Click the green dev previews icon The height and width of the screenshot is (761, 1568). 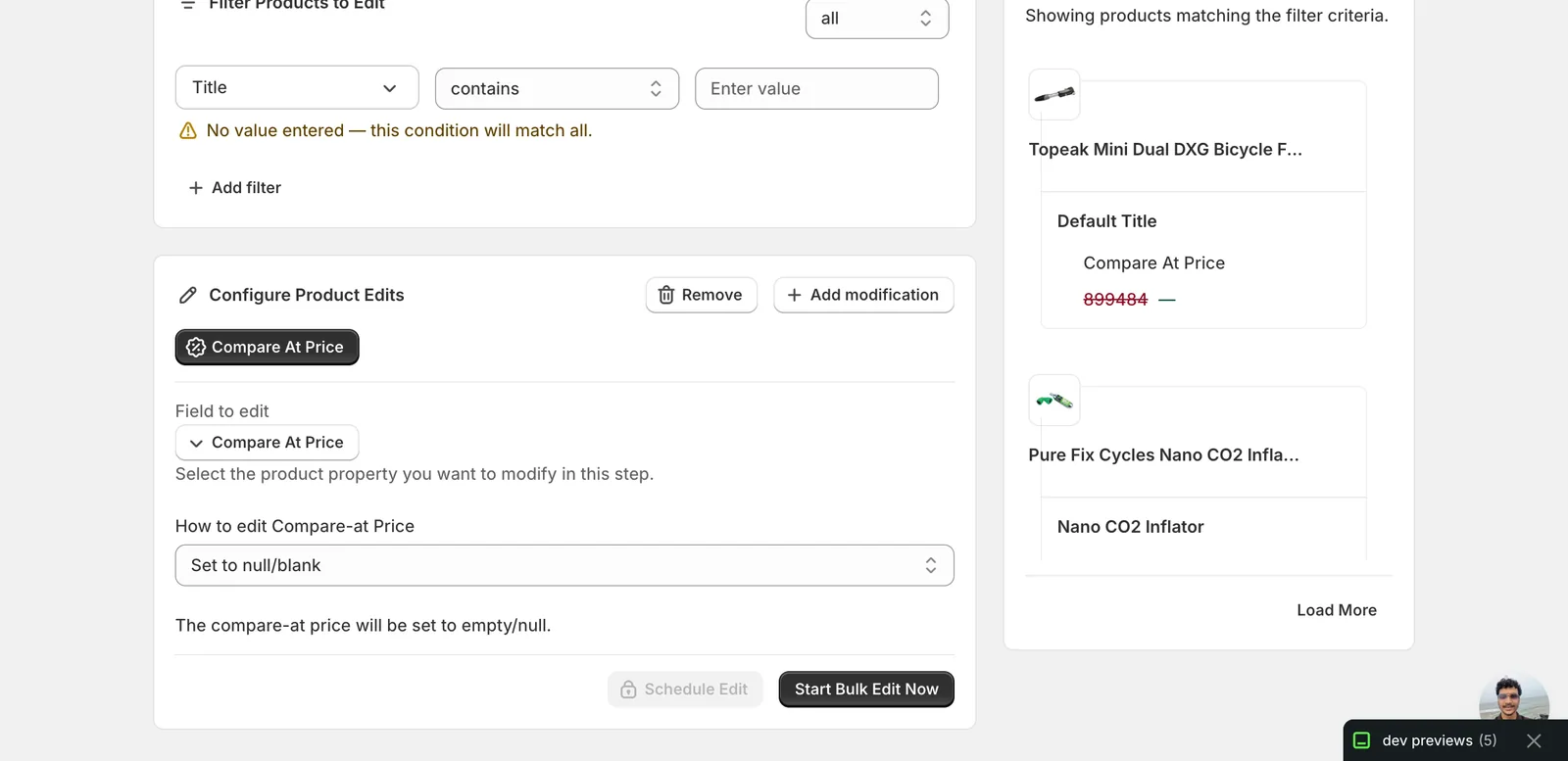1361,740
